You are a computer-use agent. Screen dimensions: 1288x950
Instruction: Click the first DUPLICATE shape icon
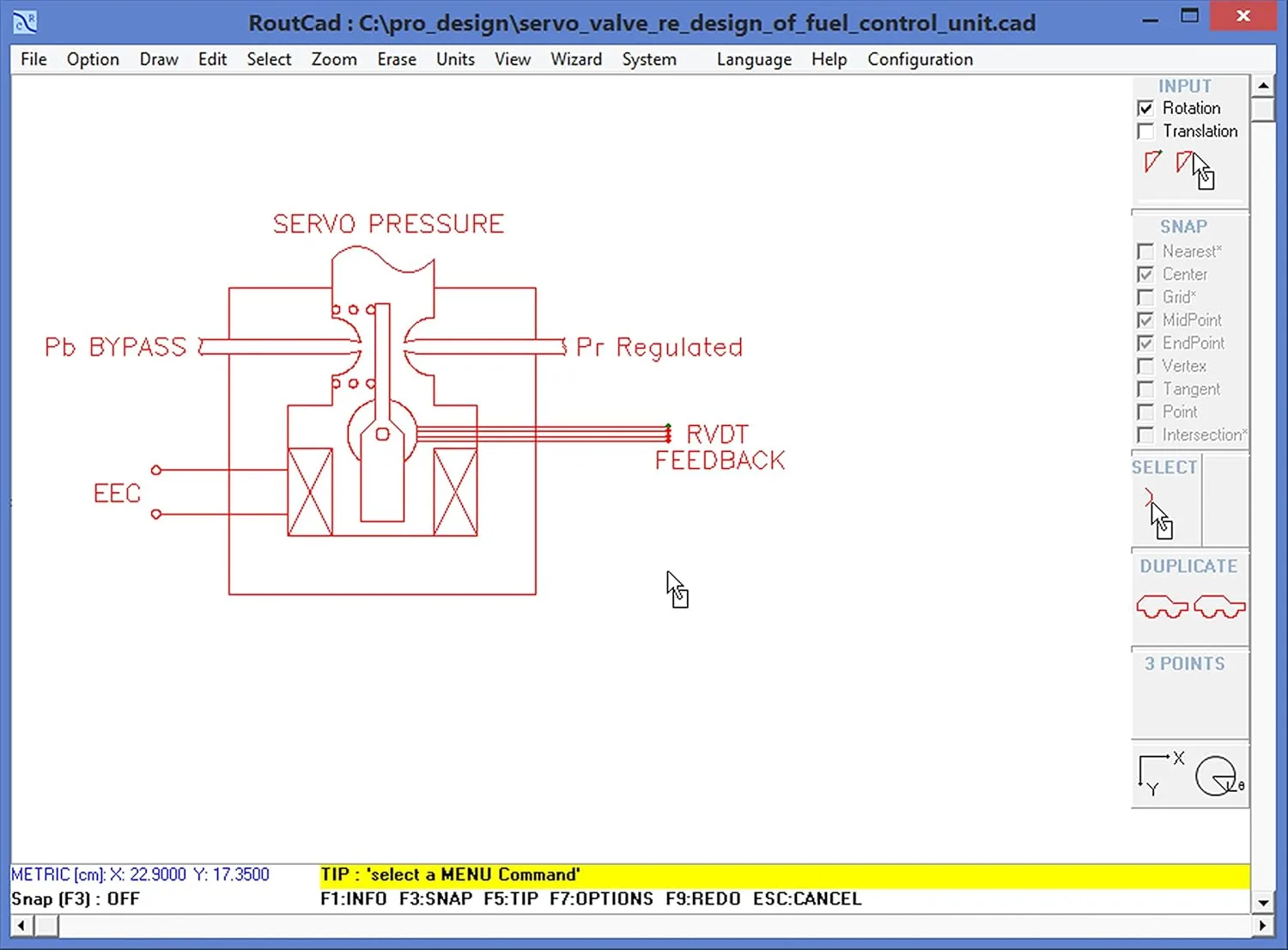click(x=1162, y=606)
